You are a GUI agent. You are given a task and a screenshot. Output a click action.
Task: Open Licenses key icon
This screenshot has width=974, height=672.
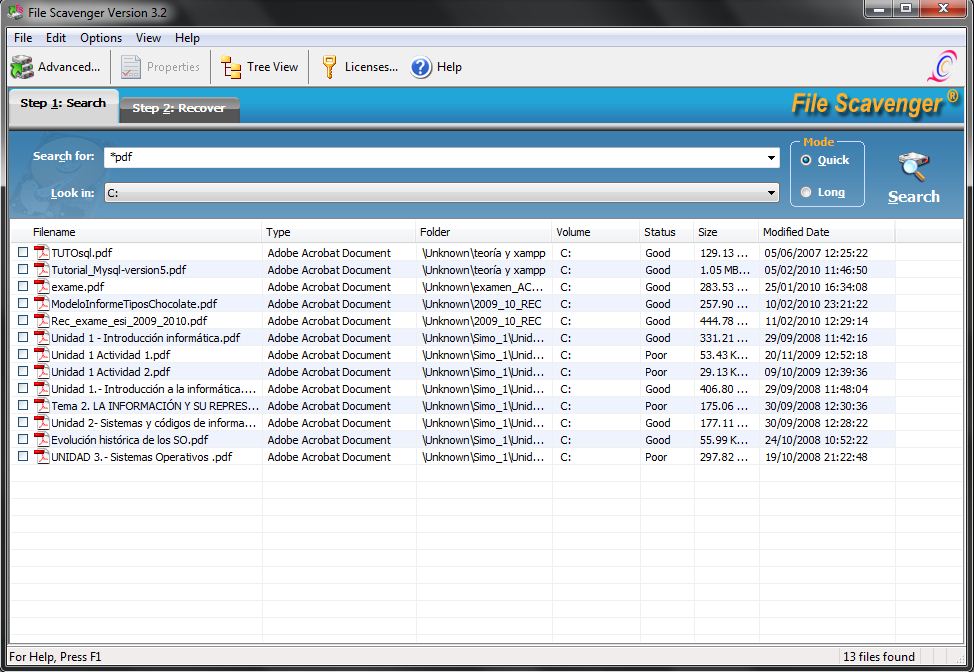329,67
